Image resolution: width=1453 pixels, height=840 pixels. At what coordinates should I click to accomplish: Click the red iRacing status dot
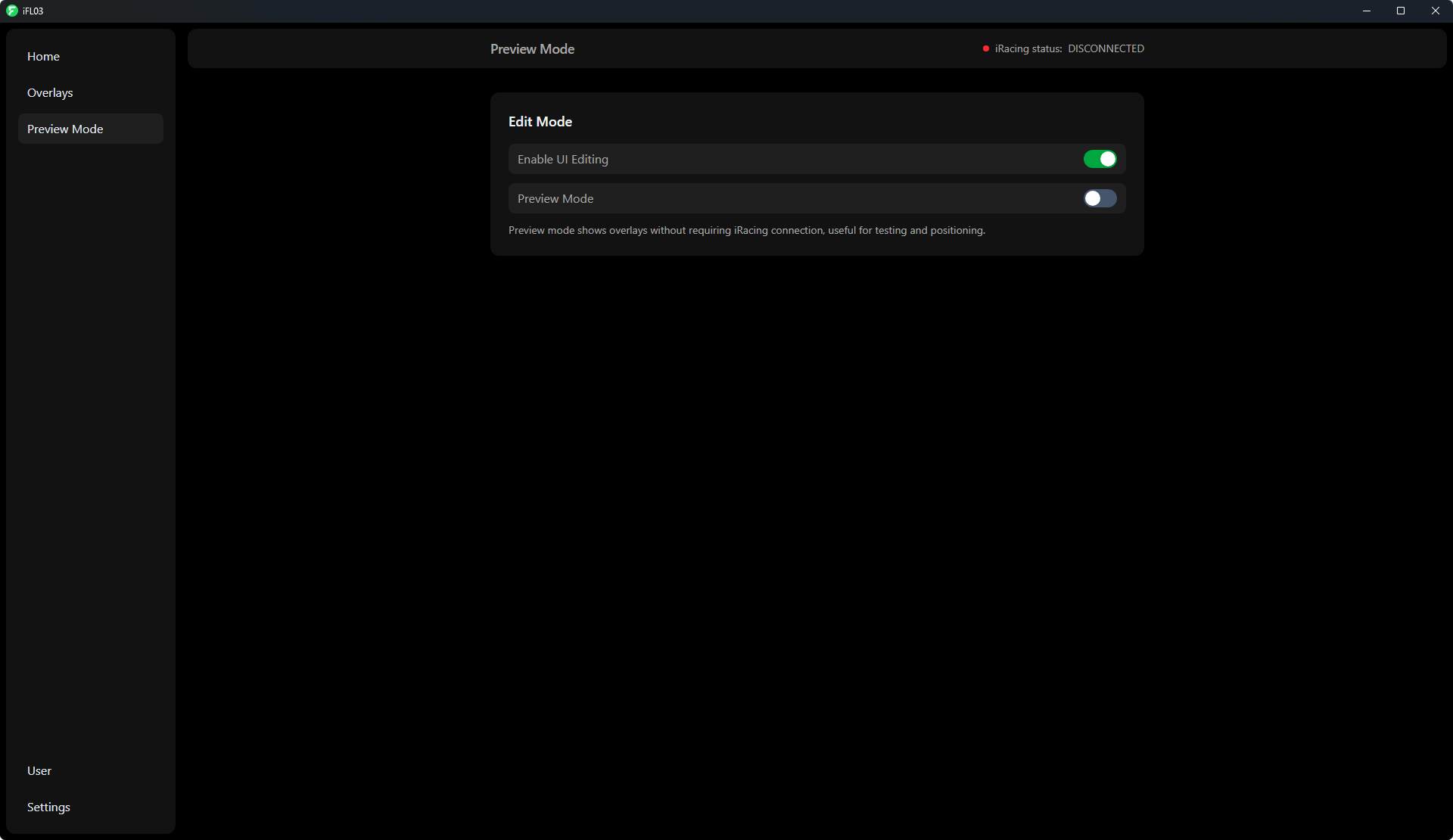pyautogui.click(x=985, y=48)
